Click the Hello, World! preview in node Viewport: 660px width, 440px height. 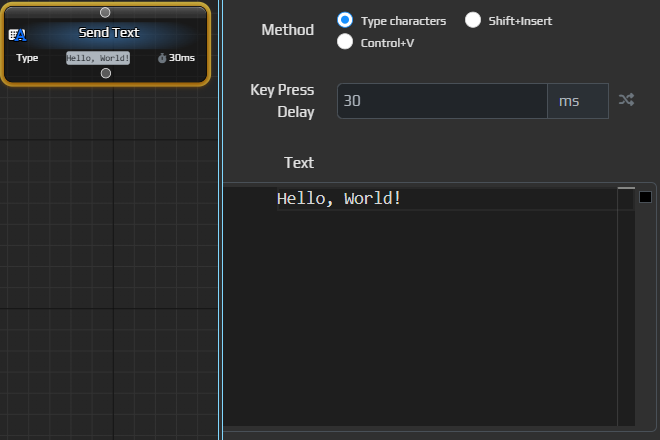click(98, 58)
